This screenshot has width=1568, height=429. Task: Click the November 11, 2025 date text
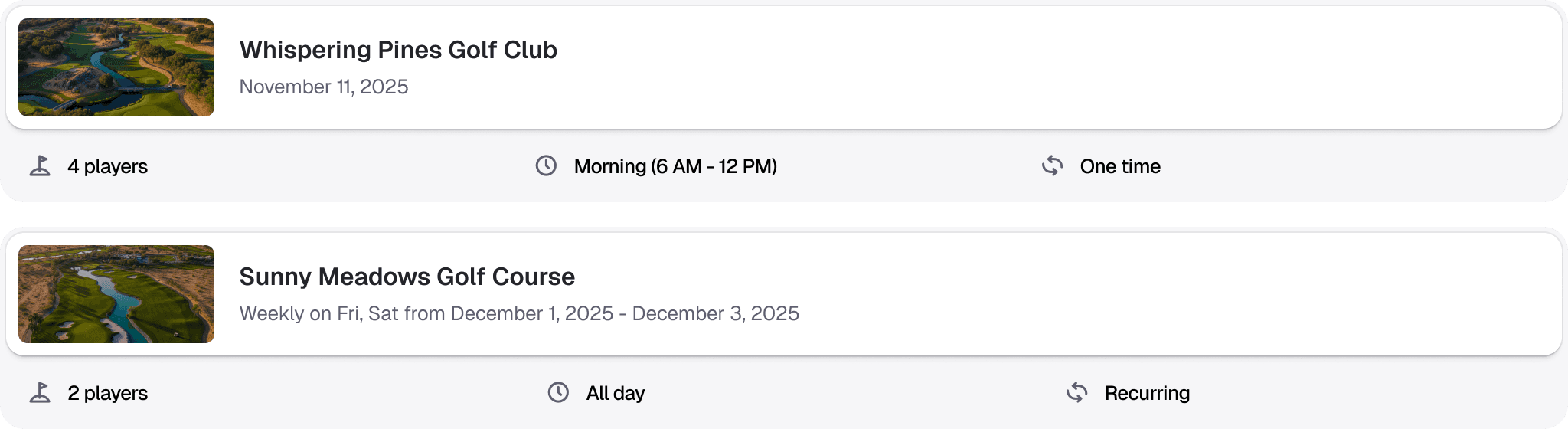point(324,87)
